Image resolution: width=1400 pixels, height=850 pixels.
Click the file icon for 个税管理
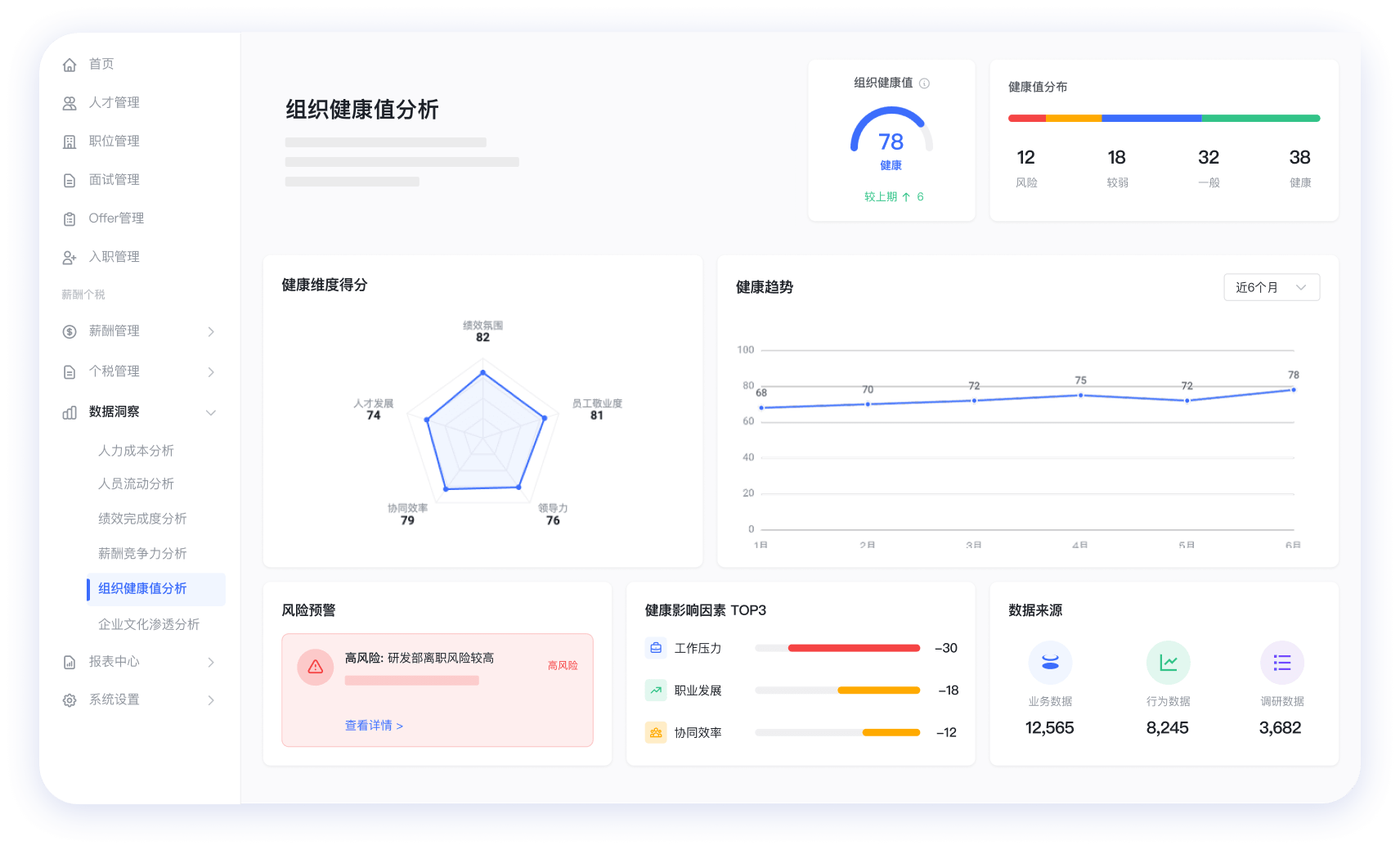click(70, 371)
